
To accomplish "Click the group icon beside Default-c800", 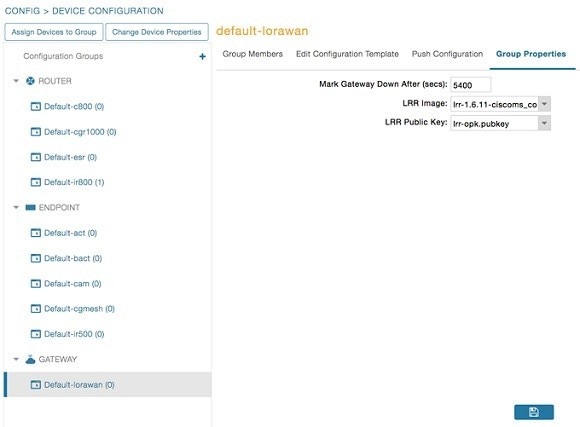I will 36,107.
